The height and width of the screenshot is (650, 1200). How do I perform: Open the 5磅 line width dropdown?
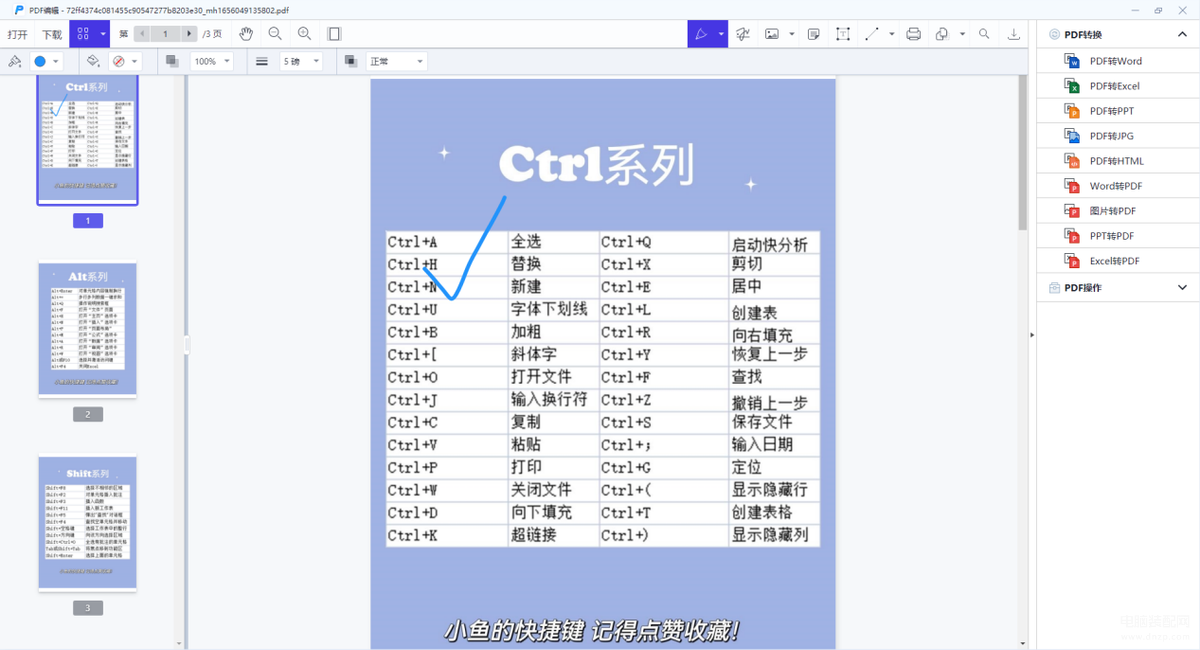coord(301,61)
